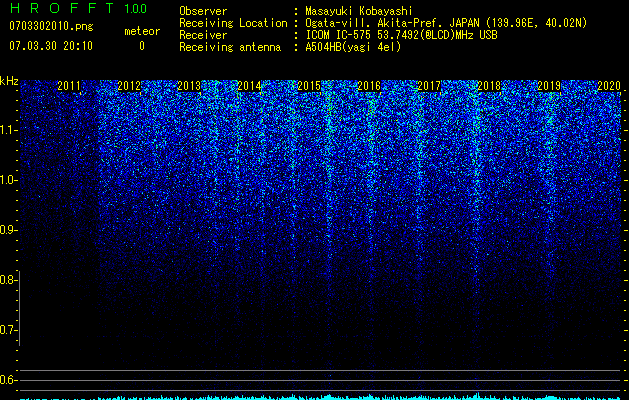Click the 2012 time marker

click(129, 86)
